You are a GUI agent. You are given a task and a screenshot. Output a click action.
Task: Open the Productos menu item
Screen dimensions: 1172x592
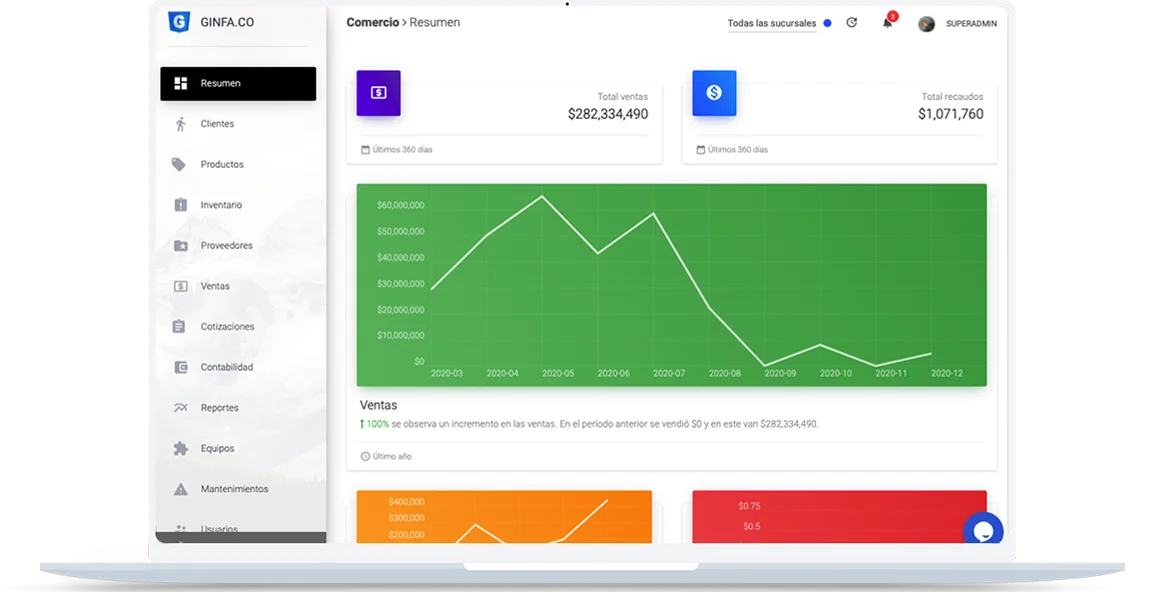[x=238, y=164]
